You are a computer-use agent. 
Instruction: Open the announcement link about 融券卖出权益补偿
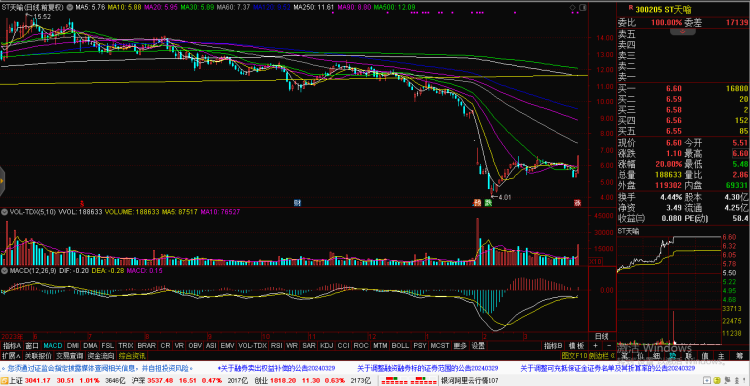pos(277,368)
